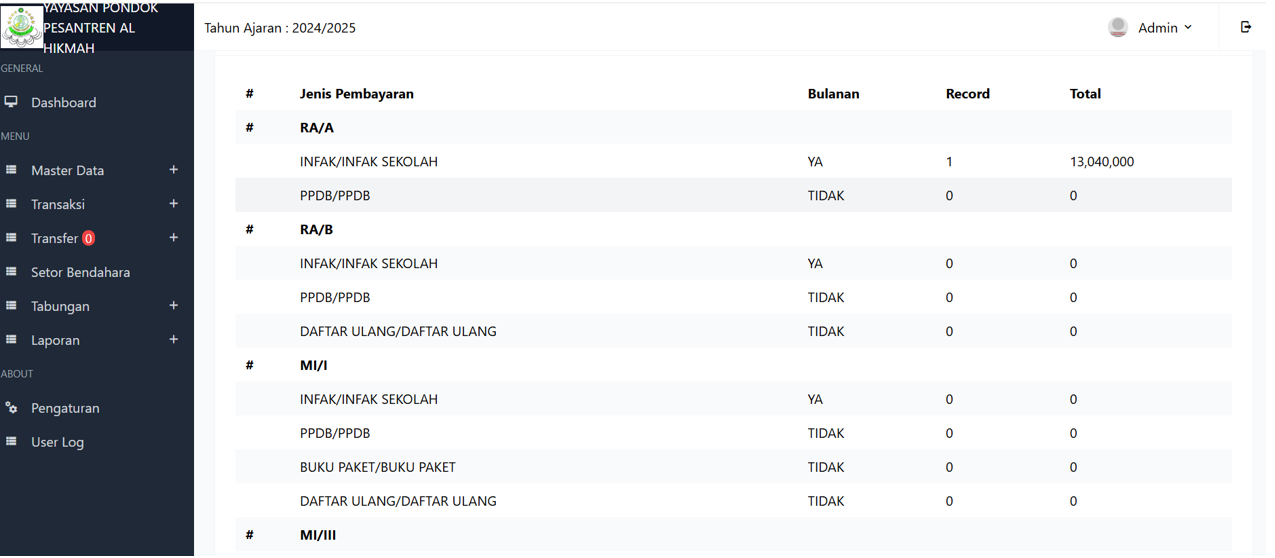Go to Setor Bendahara page
This screenshot has height=558, width=1275.
(x=80, y=272)
